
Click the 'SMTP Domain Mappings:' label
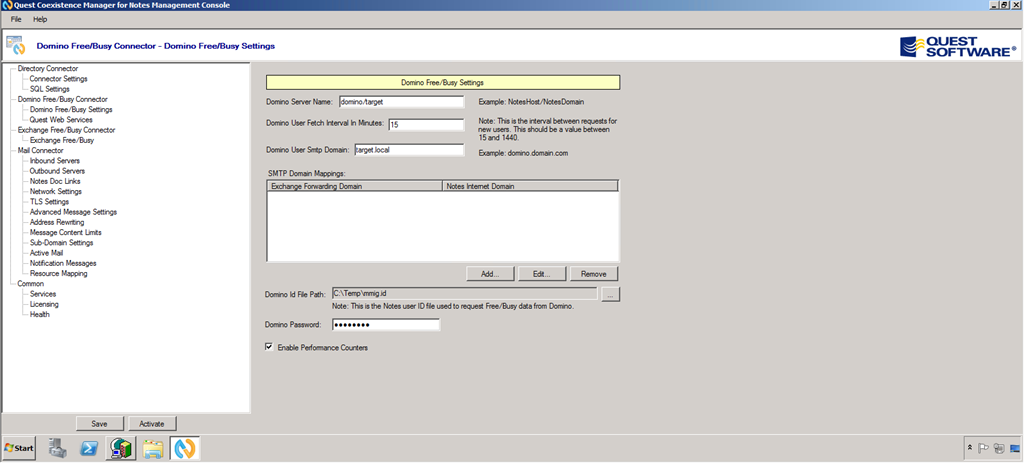[305, 174]
